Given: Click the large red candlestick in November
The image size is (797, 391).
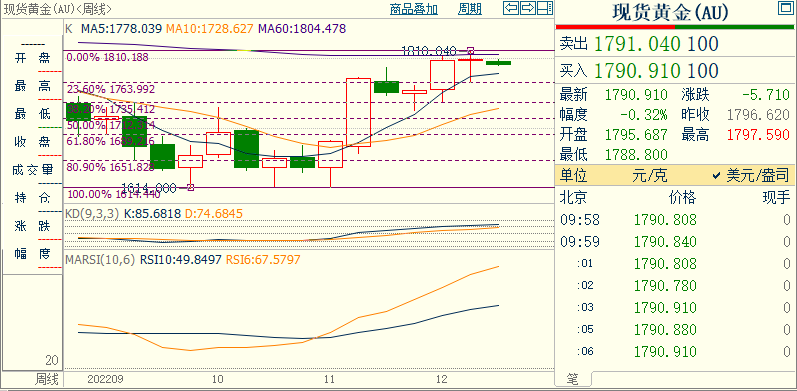Looking at the screenshot, I should (x=358, y=112).
